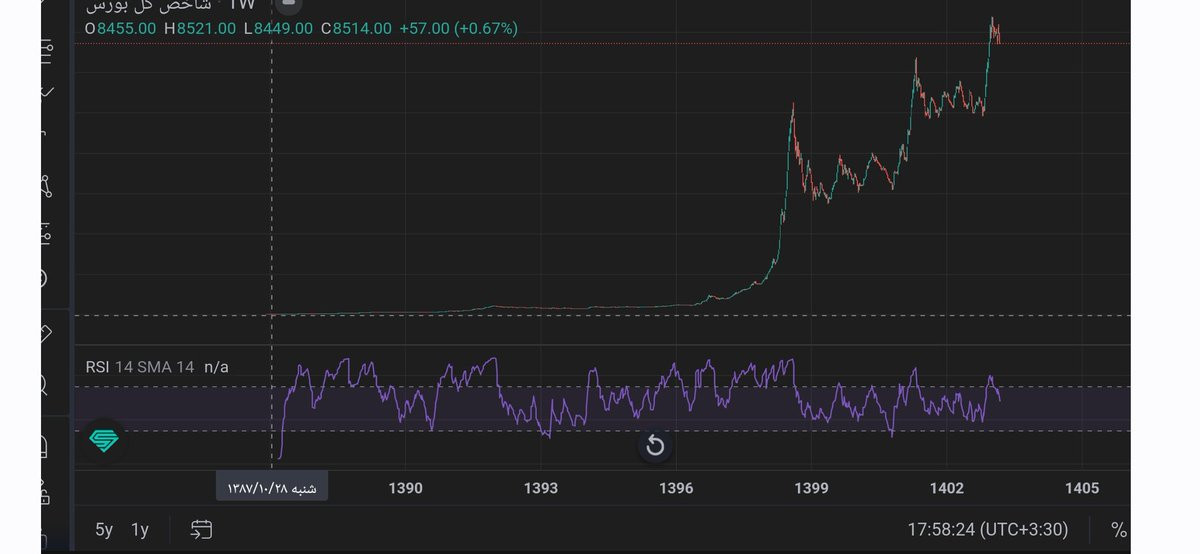Open timezone menu at 17:58:24 (UTC+3:30)

coord(987,530)
